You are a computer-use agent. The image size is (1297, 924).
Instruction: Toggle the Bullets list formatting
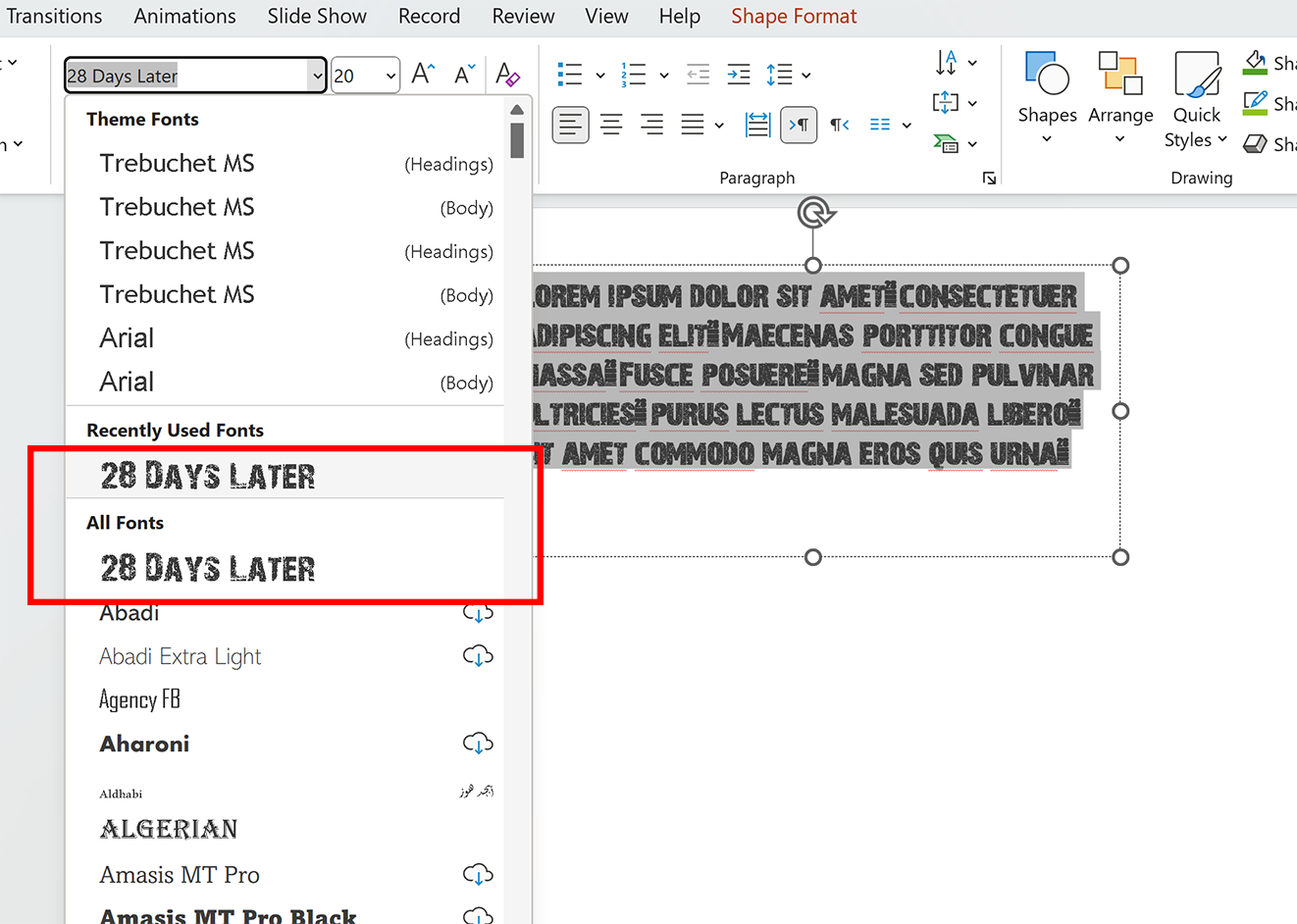(x=570, y=74)
